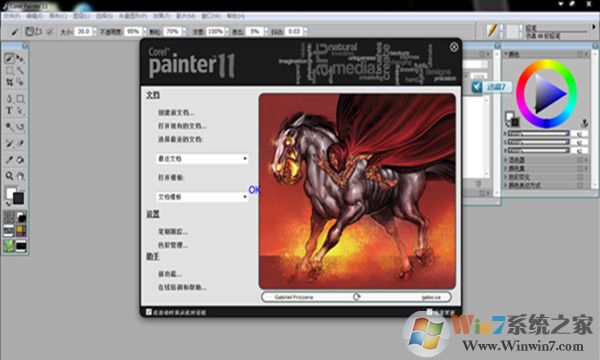Open the brush selector flyout arrow
Viewport: 600px width, 360px height.
[594, 27]
